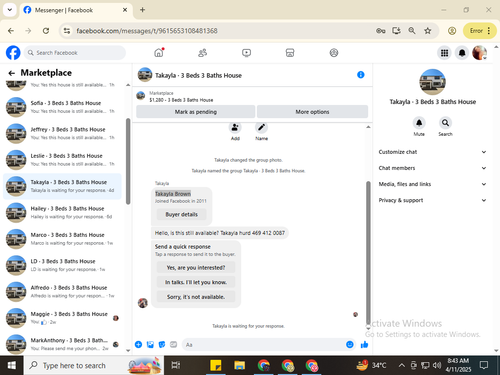
Task: Expand Chat members section
Action: tap(432, 168)
